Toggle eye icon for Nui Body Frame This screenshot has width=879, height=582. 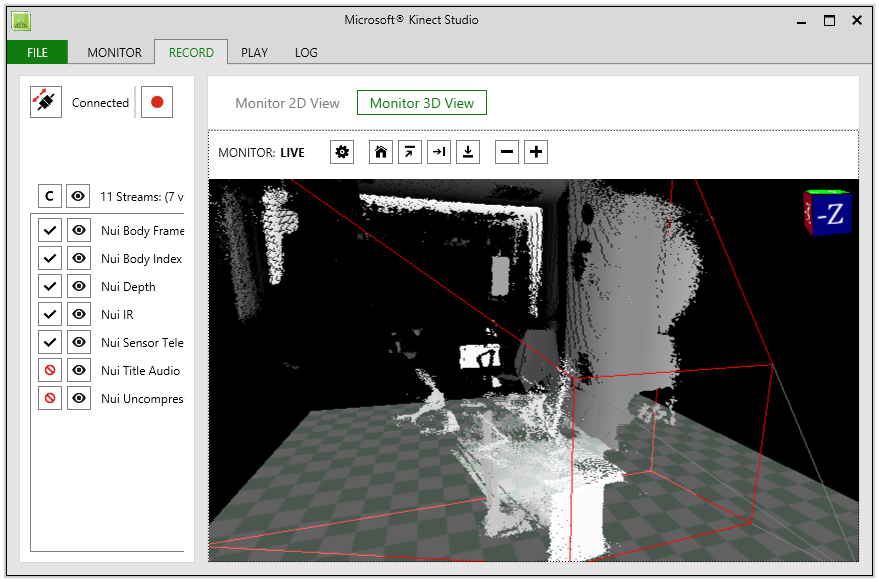pos(79,230)
